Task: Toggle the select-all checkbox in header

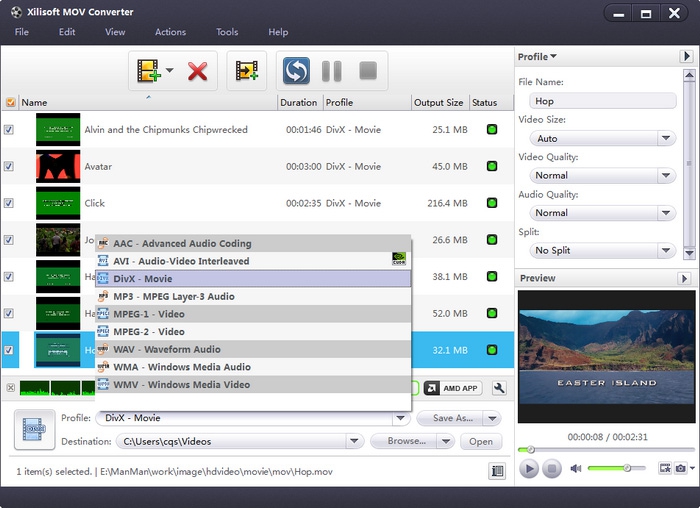Action: coord(10,103)
